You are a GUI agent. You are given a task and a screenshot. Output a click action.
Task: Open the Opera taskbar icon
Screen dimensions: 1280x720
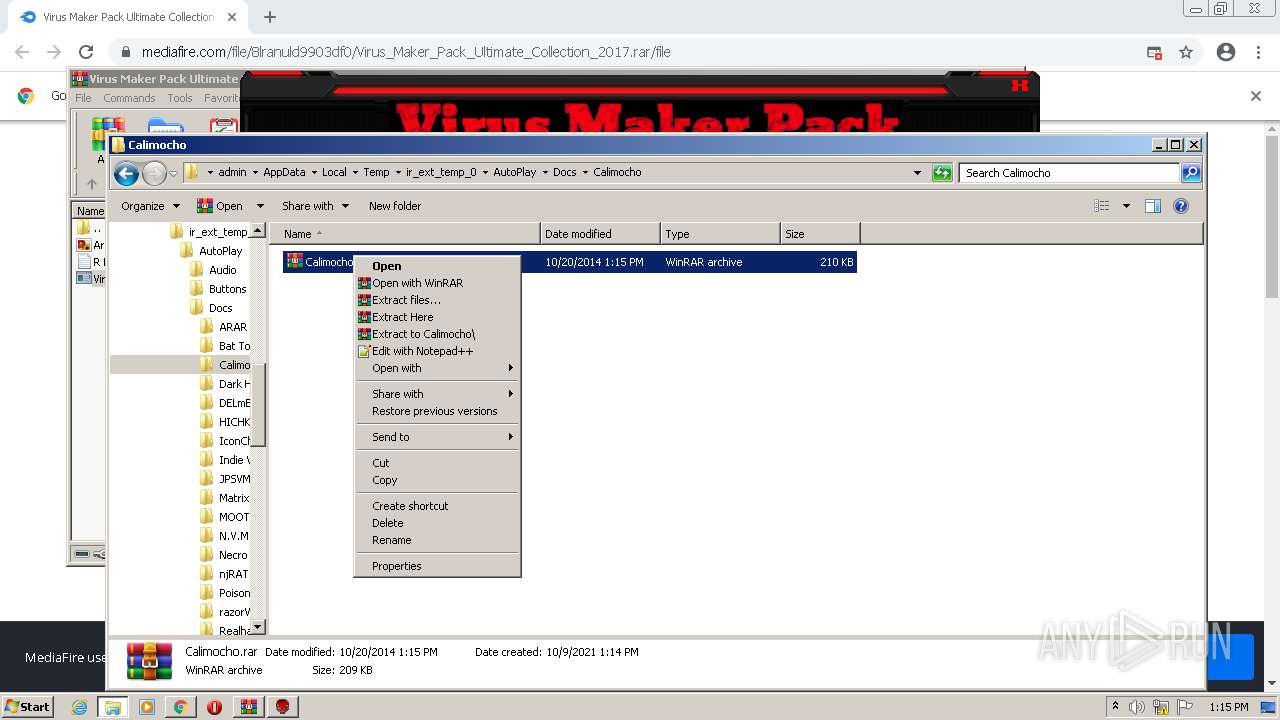[214, 706]
